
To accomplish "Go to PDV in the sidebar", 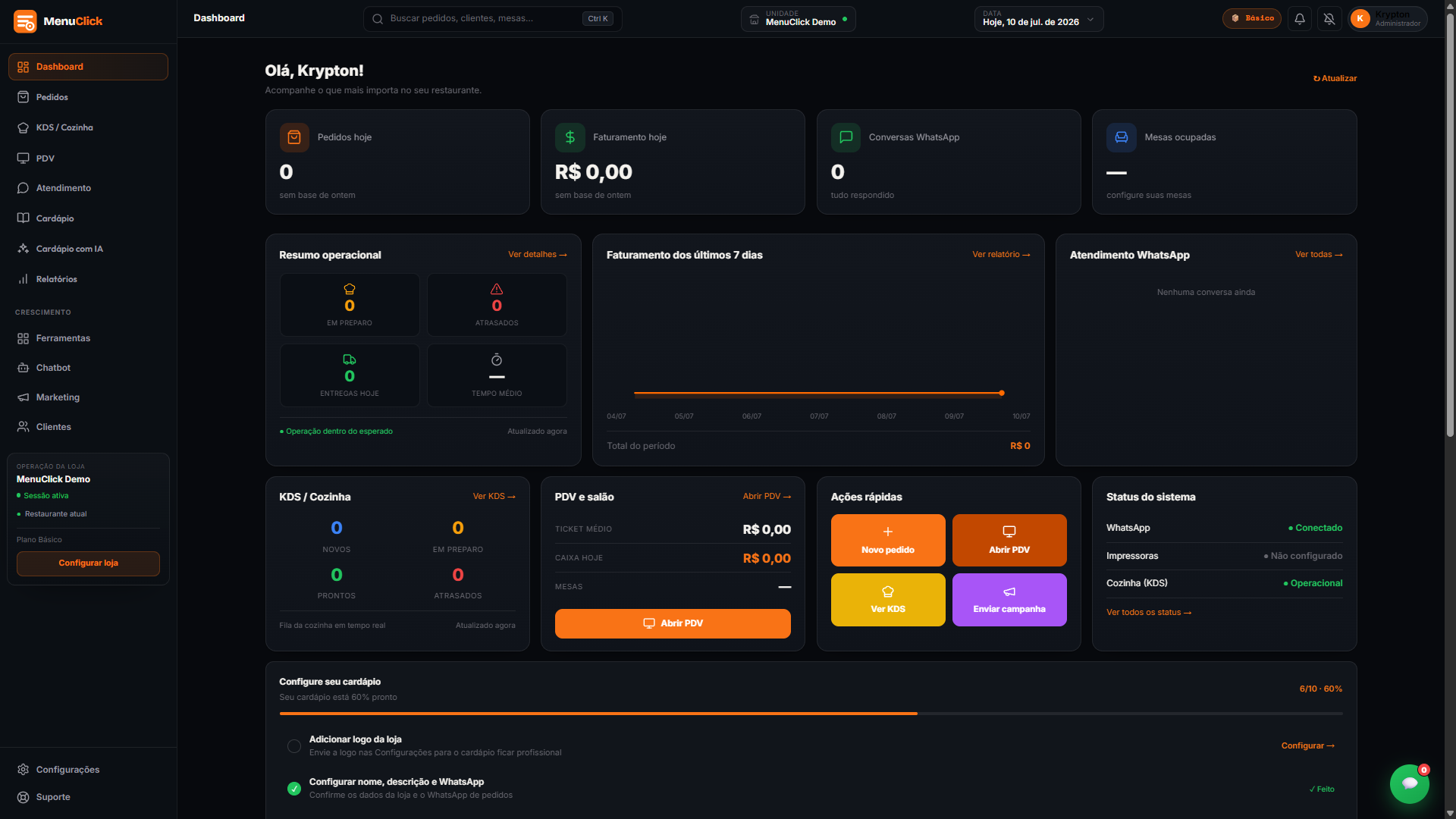I will coord(88,158).
